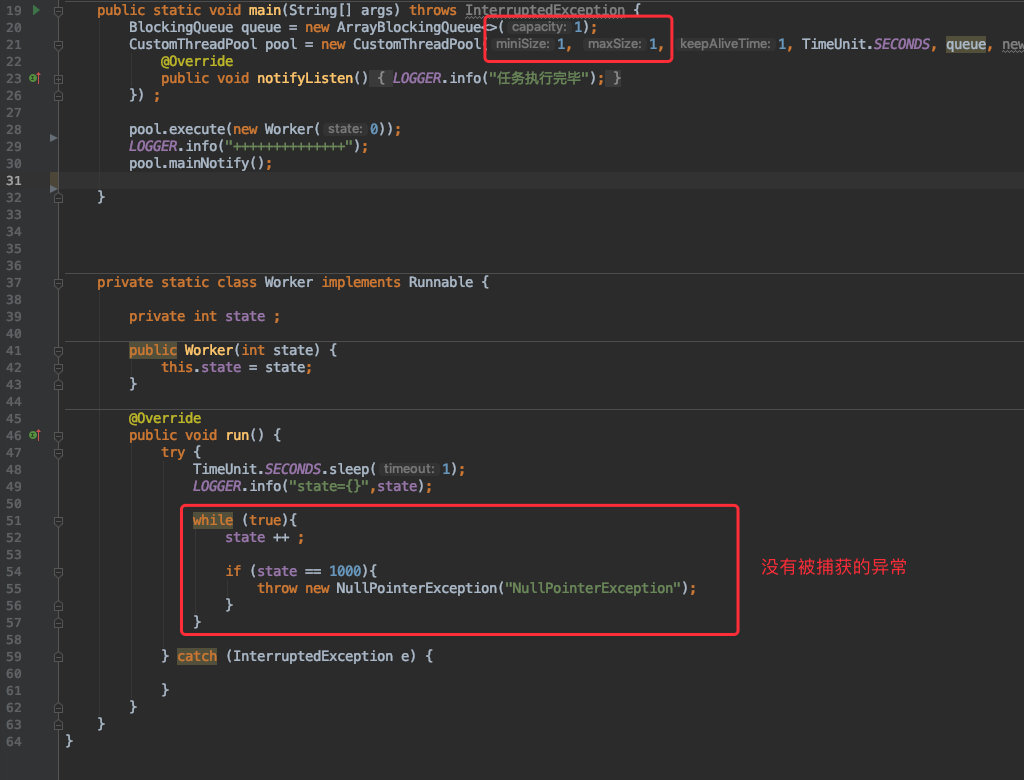Click 'TimeUnit.SECONDS' on line 21
Screen dimensions: 1024x780
click(x=865, y=44)
